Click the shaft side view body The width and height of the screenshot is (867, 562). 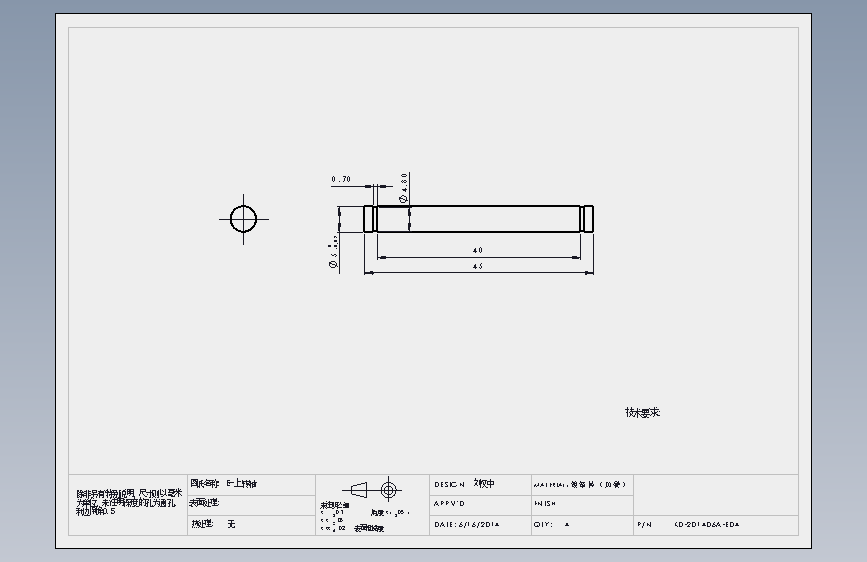click(x=479, y=218)
